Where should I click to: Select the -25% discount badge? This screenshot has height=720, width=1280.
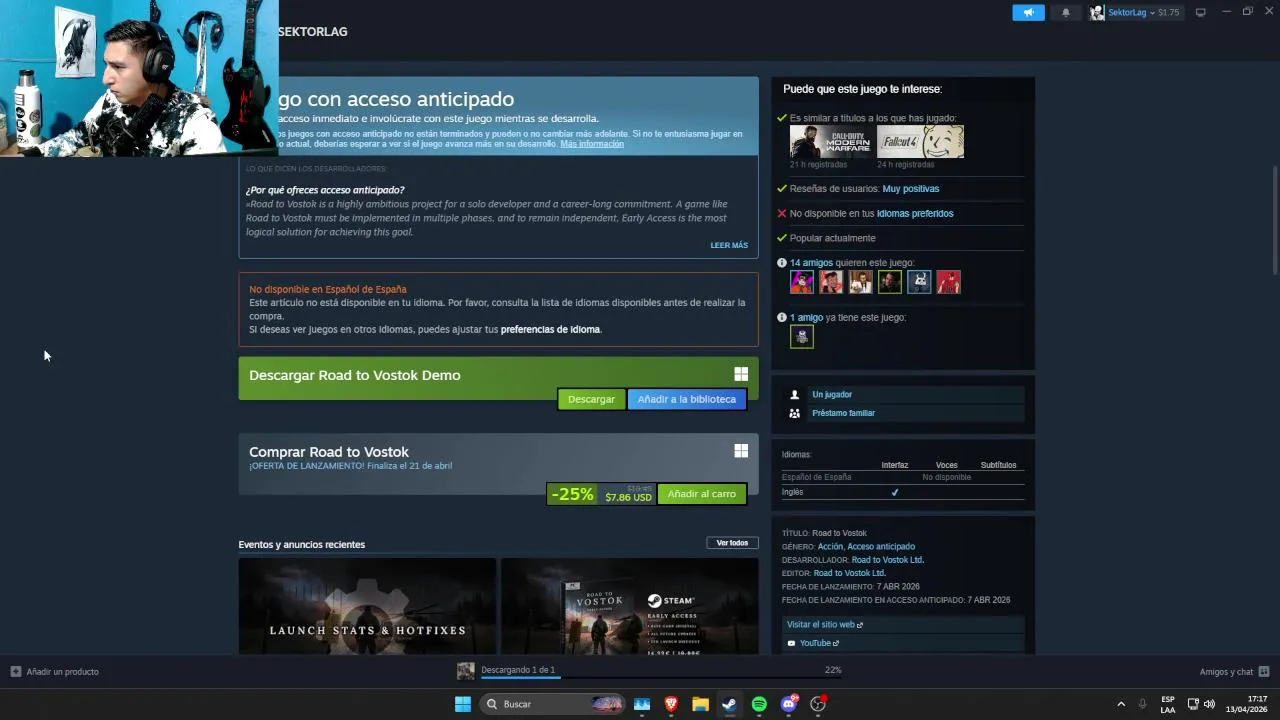tap(572, 494)
